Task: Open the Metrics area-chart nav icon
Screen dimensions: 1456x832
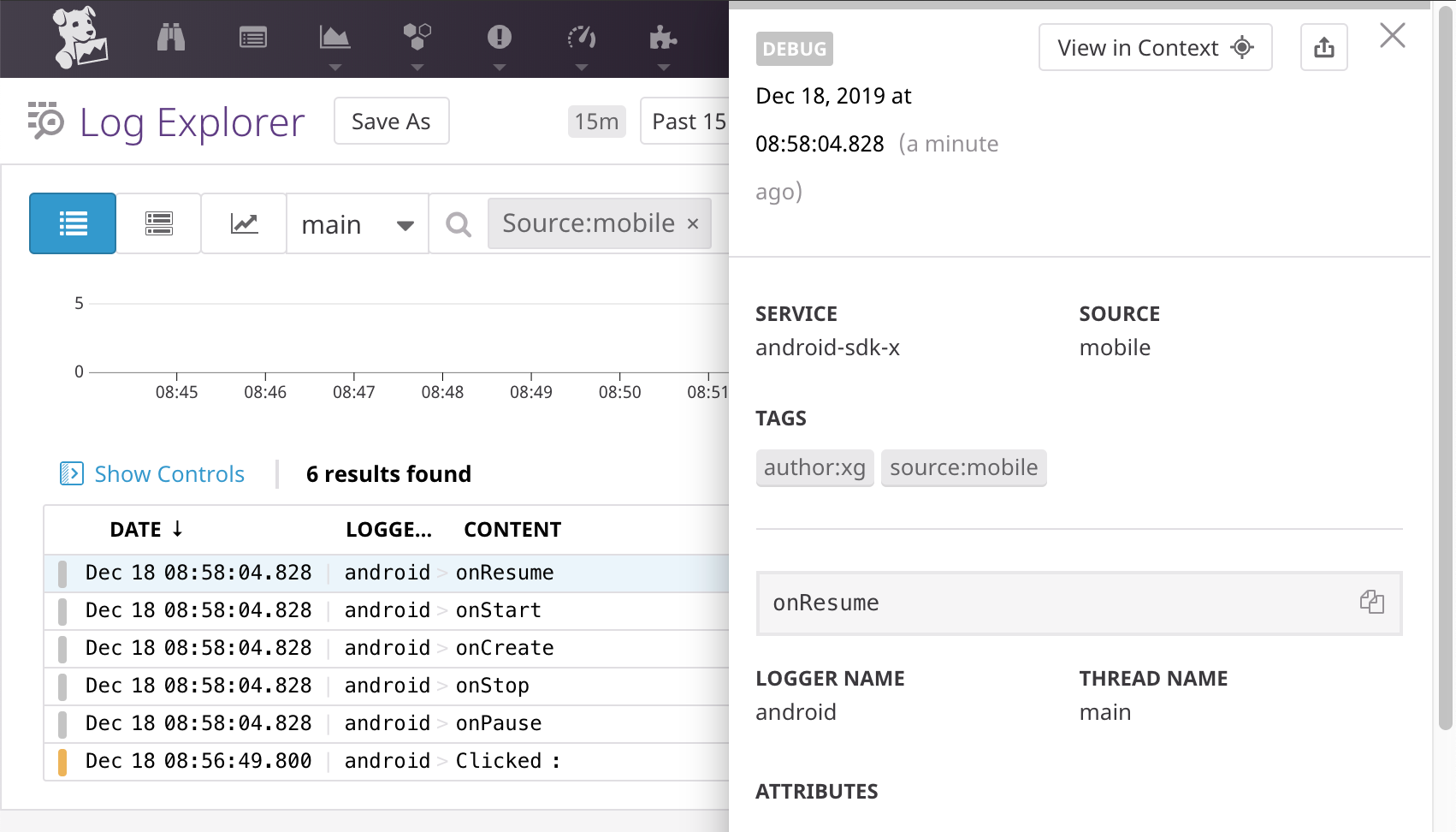Action: 334,37
